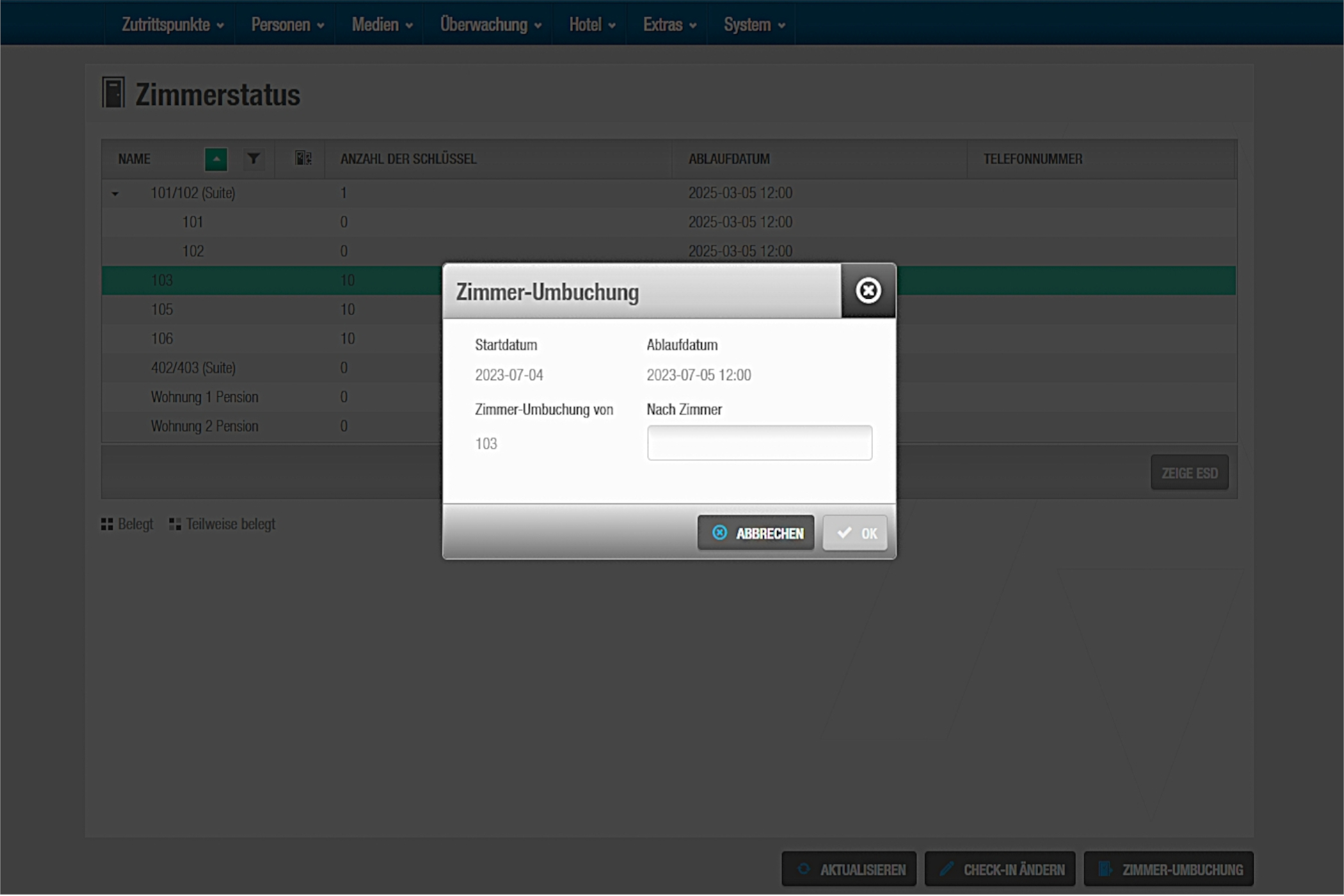Expand the Überwachung menu

[490, 24]
